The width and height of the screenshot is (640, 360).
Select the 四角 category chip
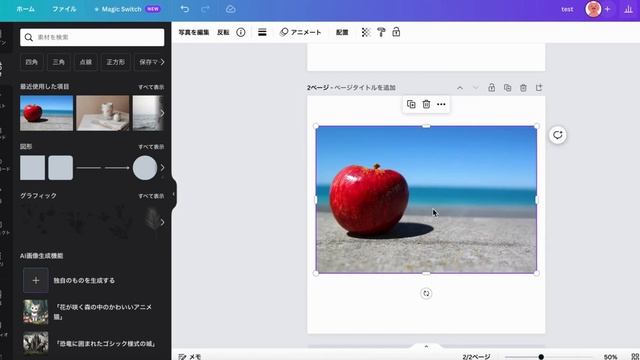tap(31, 62)
